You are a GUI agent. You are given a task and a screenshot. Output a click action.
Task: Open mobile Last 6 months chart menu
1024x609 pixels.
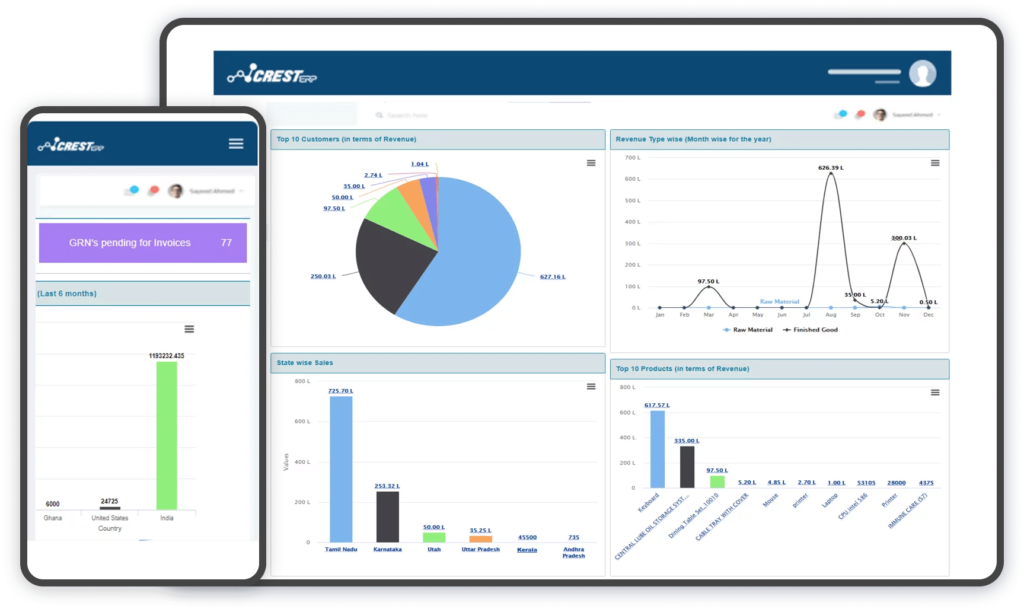pos(189,329)
